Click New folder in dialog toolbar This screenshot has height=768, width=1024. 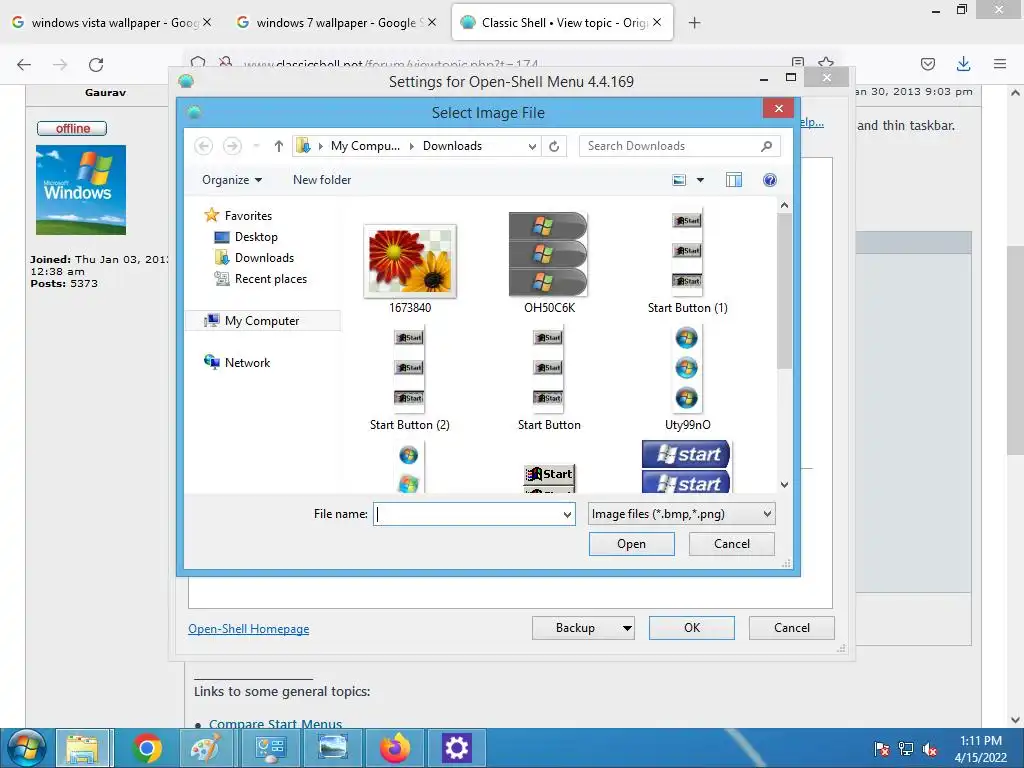(x=322, y=180)
